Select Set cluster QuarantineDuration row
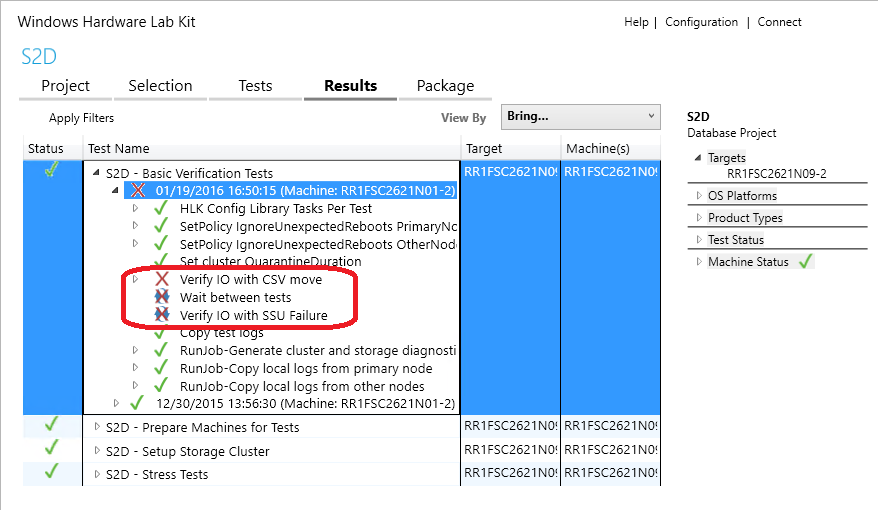The height and width of the screenshot is (510, 878). [x=270, y=261]
